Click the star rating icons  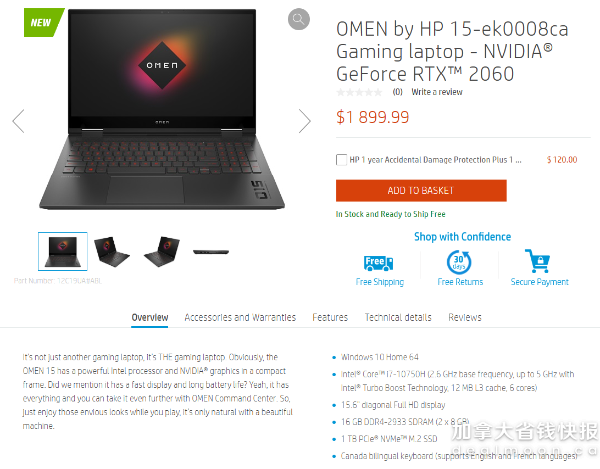pos(359,92)
